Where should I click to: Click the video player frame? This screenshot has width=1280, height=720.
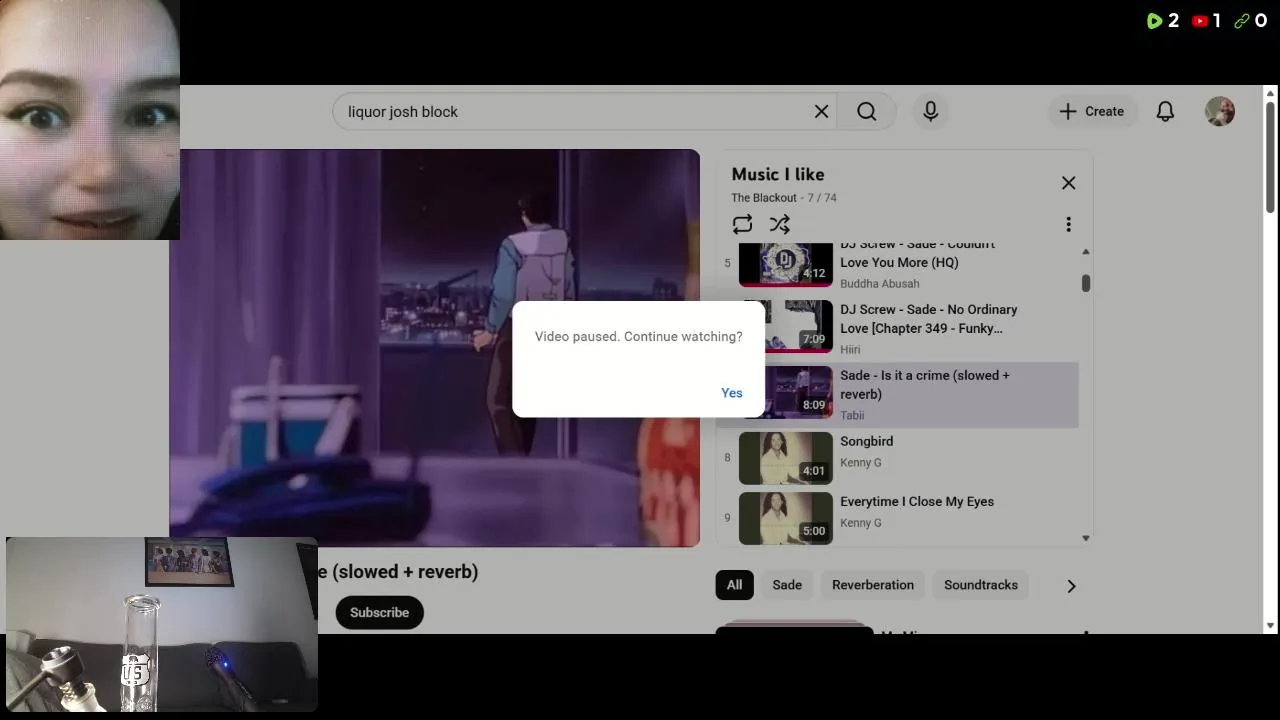pyautogui.click(x=435, y=348)
